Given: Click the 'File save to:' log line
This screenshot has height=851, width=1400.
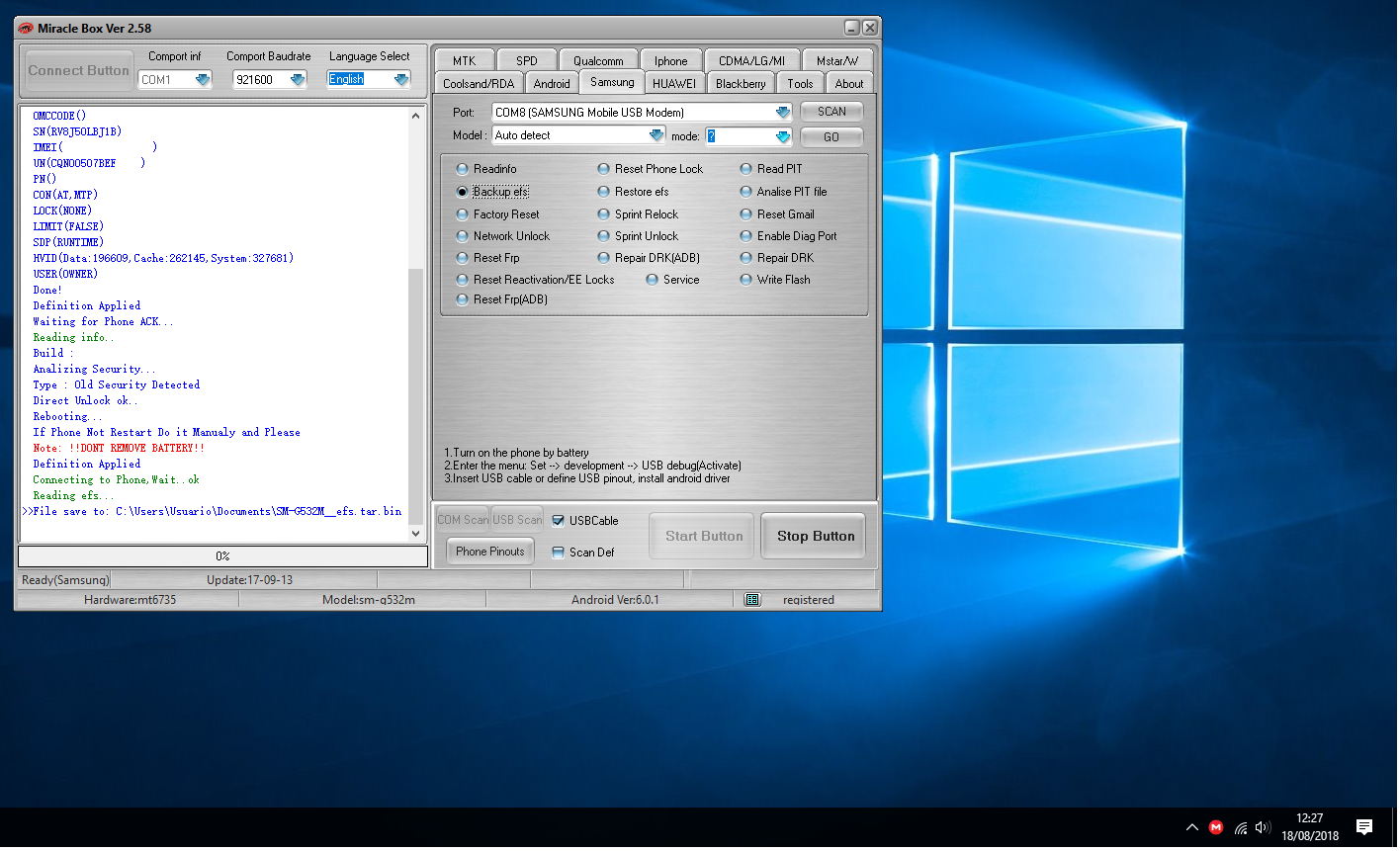Looking at the screenshot, I should coord(212,512).
